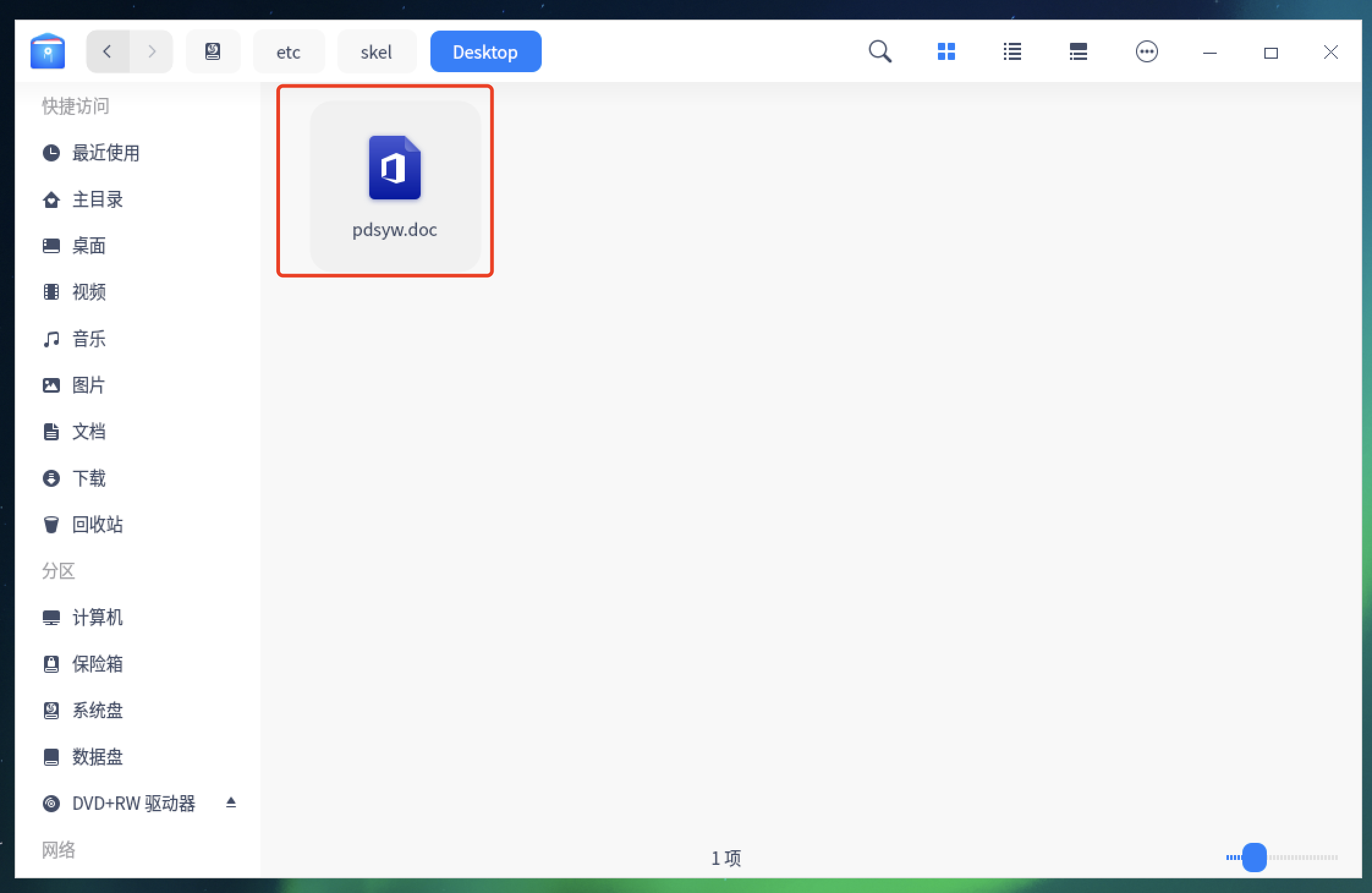Click the download icon beside 下载
Viewport: 1372px width, 893px height.
coord(51,478)
